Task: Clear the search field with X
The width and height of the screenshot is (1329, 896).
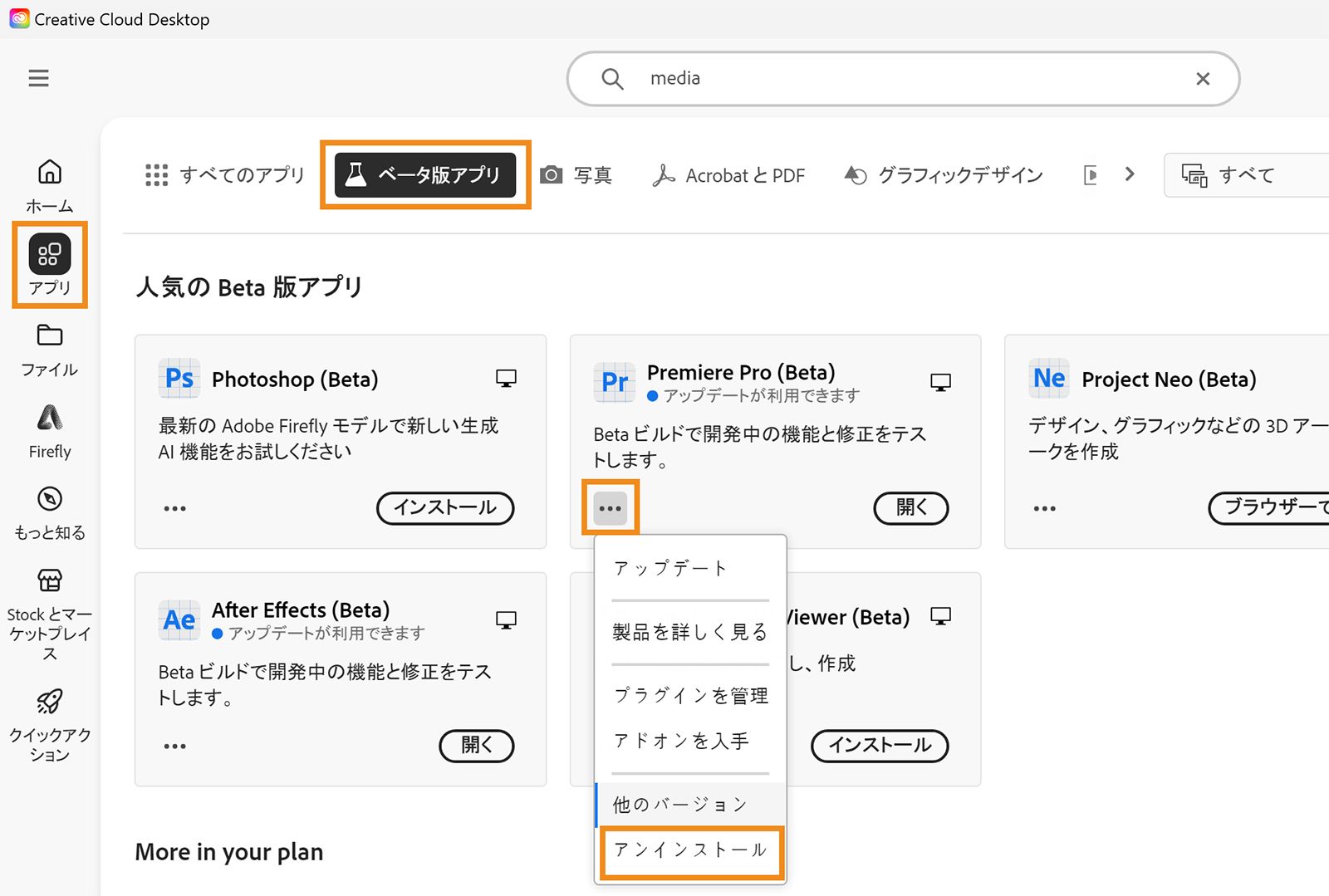Action: [1203, 79]
